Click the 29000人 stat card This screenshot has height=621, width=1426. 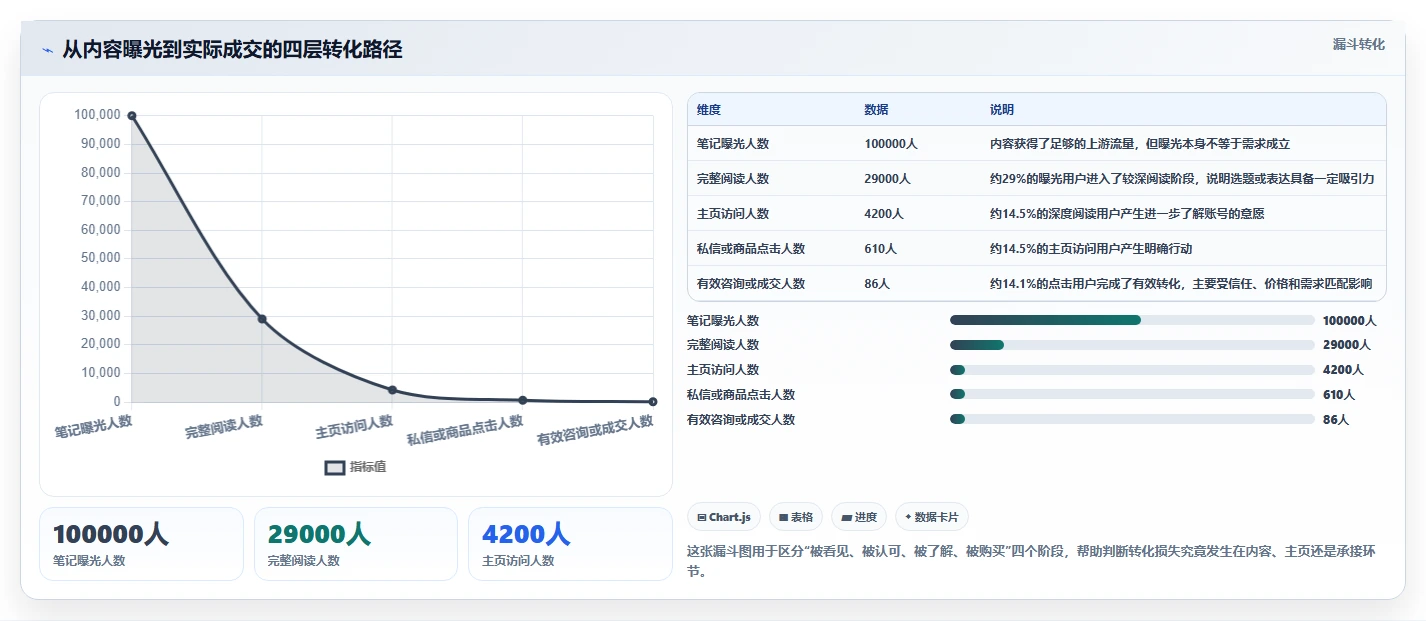click(356, 544)
